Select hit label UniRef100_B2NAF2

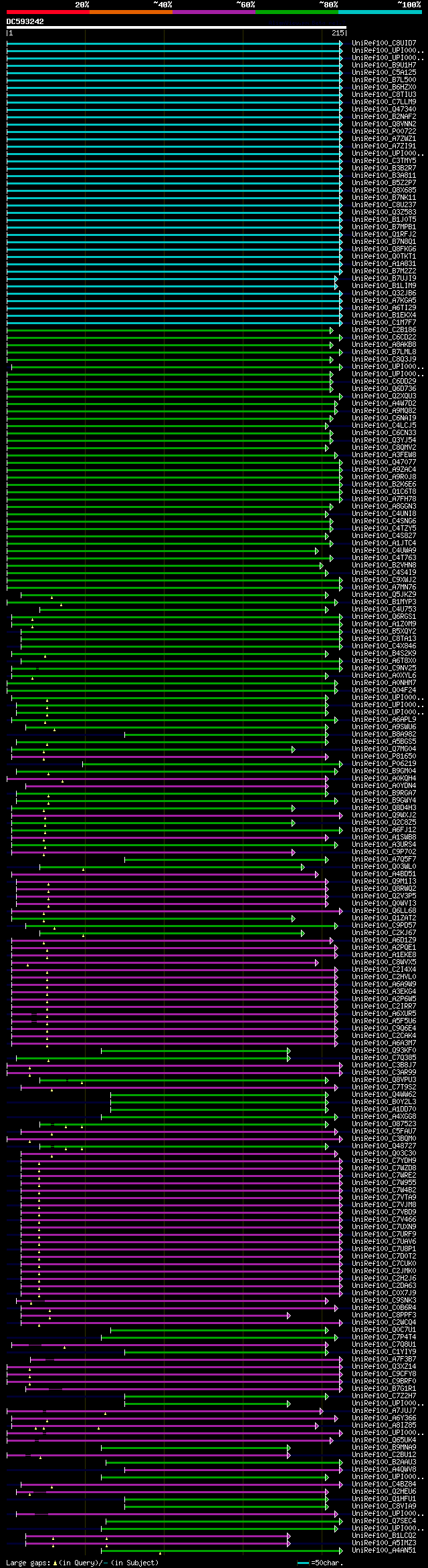point(384,117)
